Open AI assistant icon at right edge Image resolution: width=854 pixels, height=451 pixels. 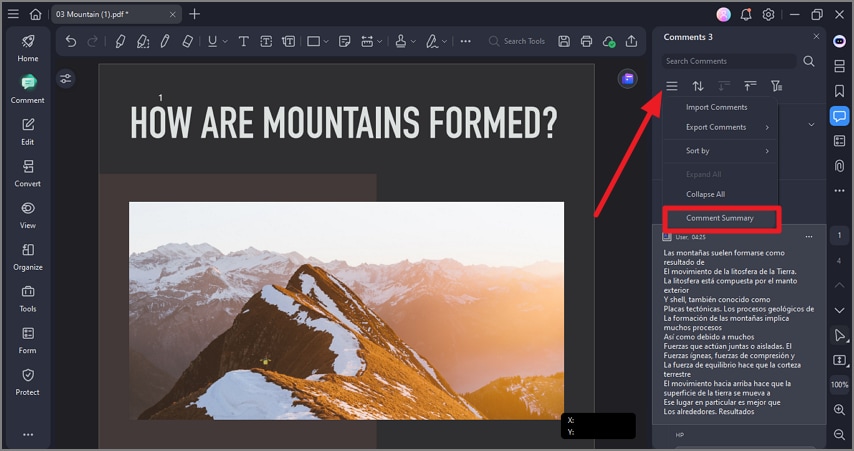[839, 41]
